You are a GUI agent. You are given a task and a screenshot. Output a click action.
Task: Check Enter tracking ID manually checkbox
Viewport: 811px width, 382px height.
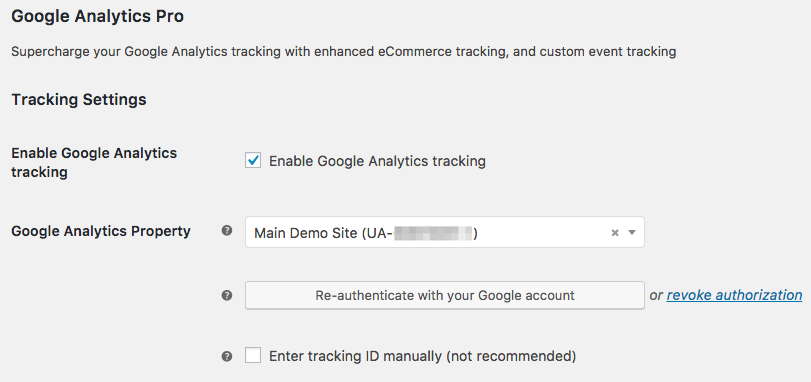click(x=253, y=356)
